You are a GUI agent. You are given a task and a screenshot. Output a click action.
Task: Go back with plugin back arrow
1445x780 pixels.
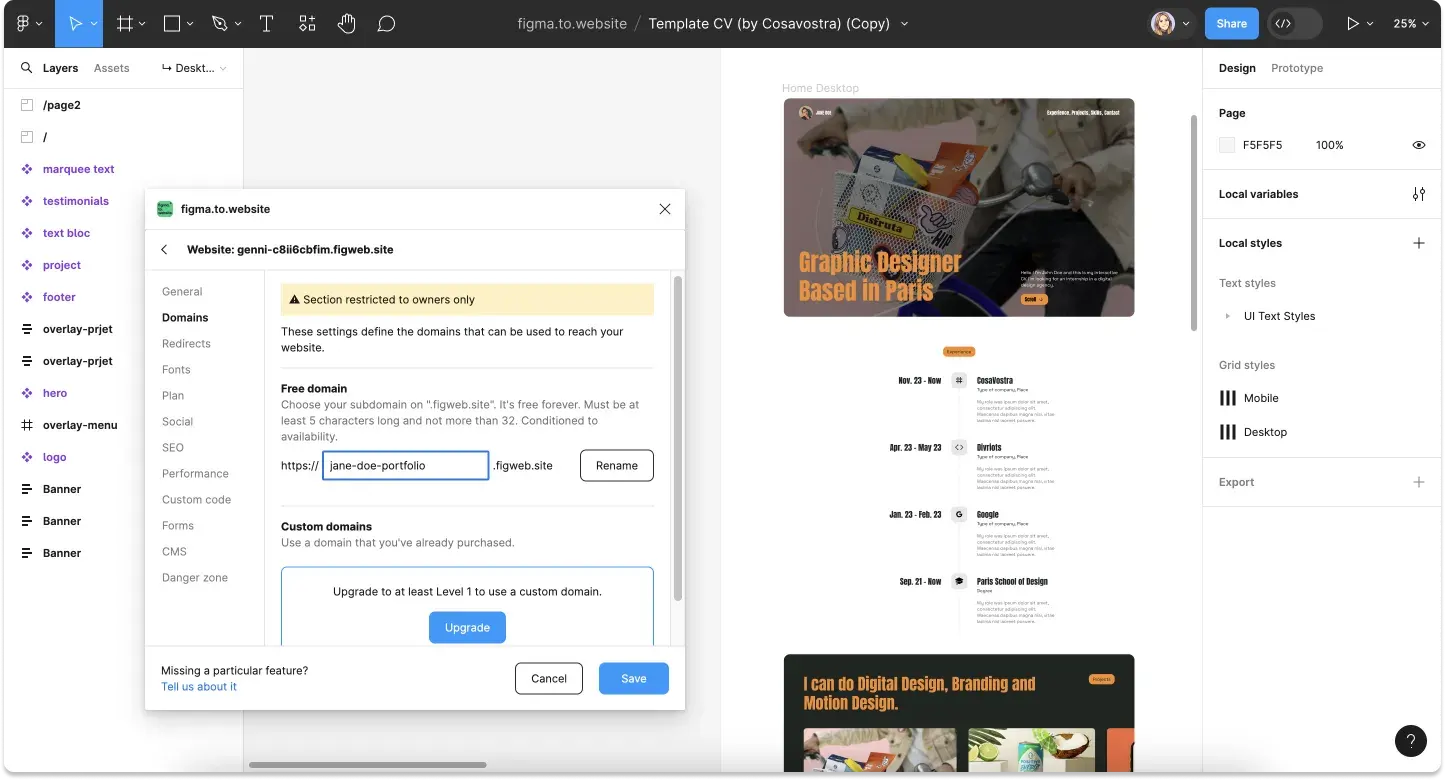pyautogui.click(x=165, y=249)
